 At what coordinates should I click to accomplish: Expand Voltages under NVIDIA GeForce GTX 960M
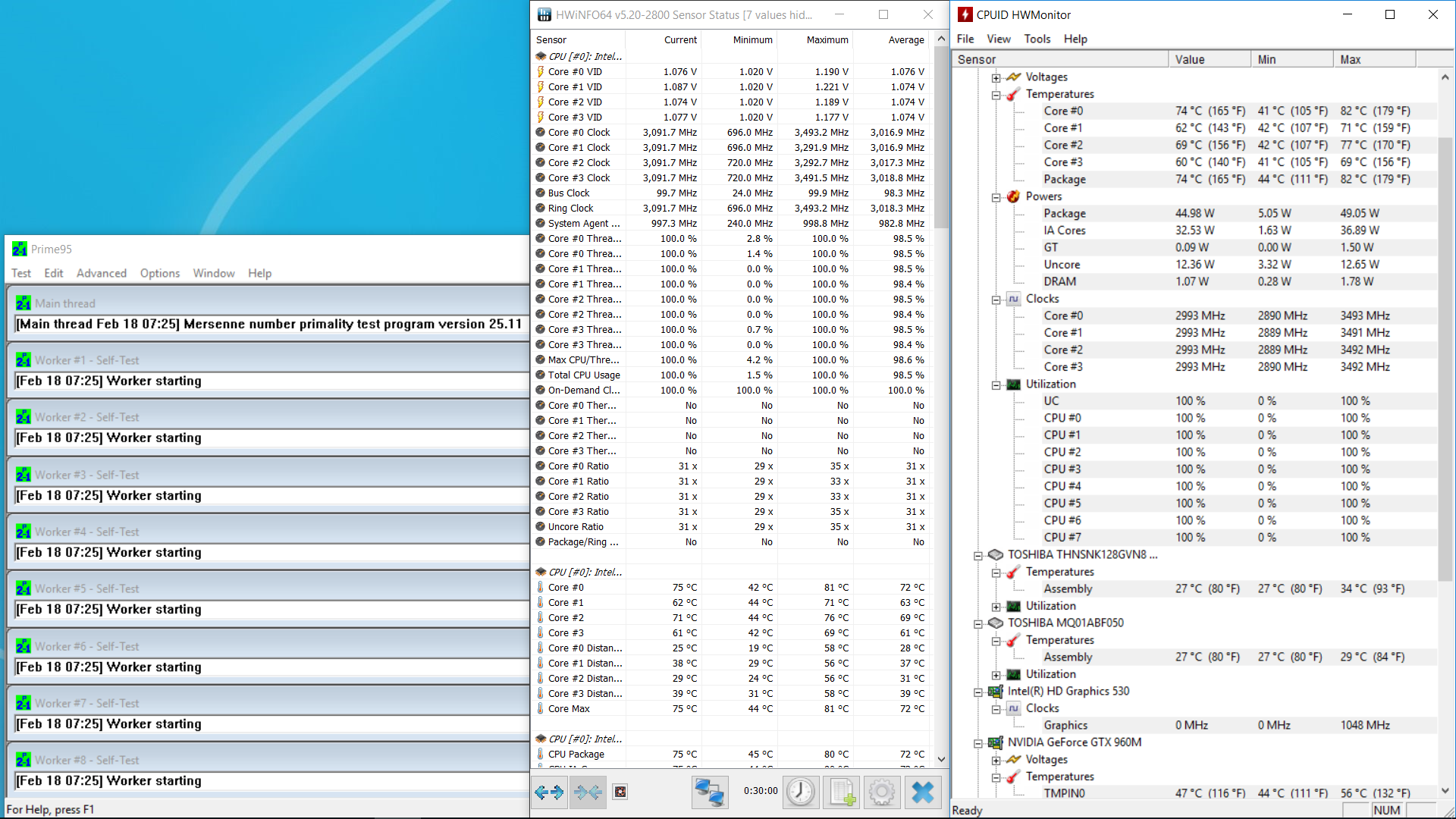point(996,761)
